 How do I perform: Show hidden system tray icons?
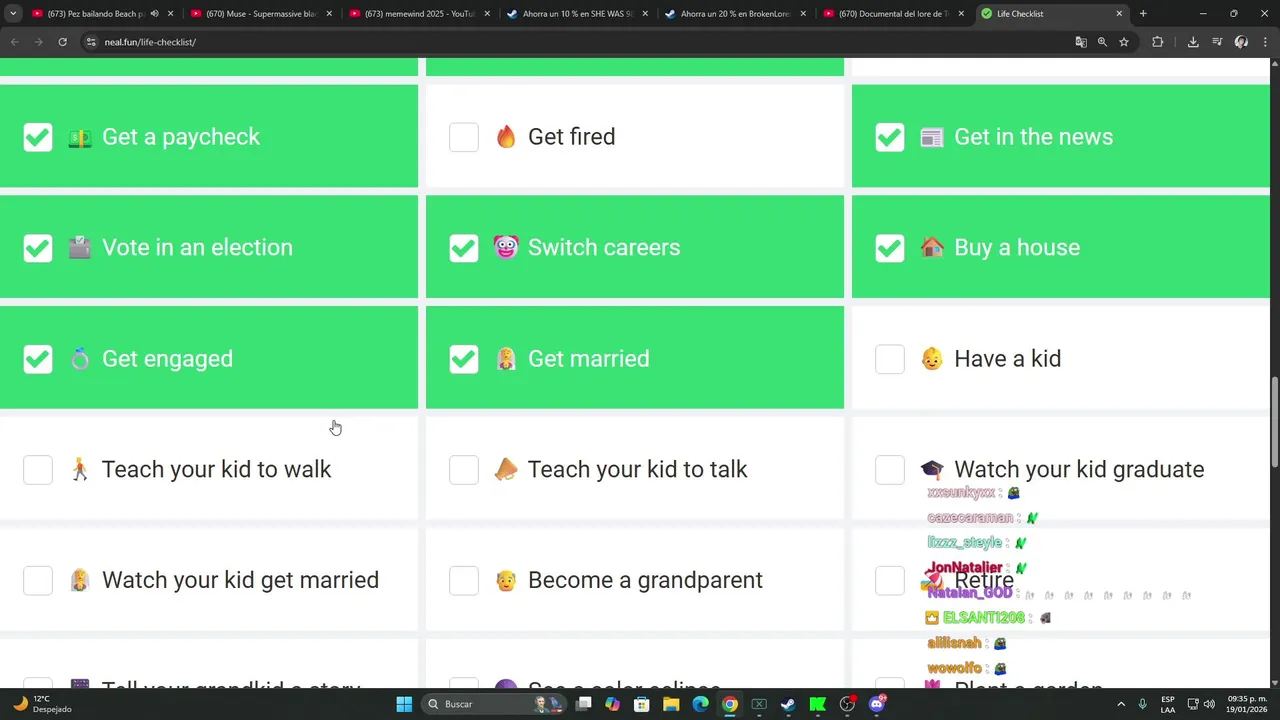(x=1121, y=704)
